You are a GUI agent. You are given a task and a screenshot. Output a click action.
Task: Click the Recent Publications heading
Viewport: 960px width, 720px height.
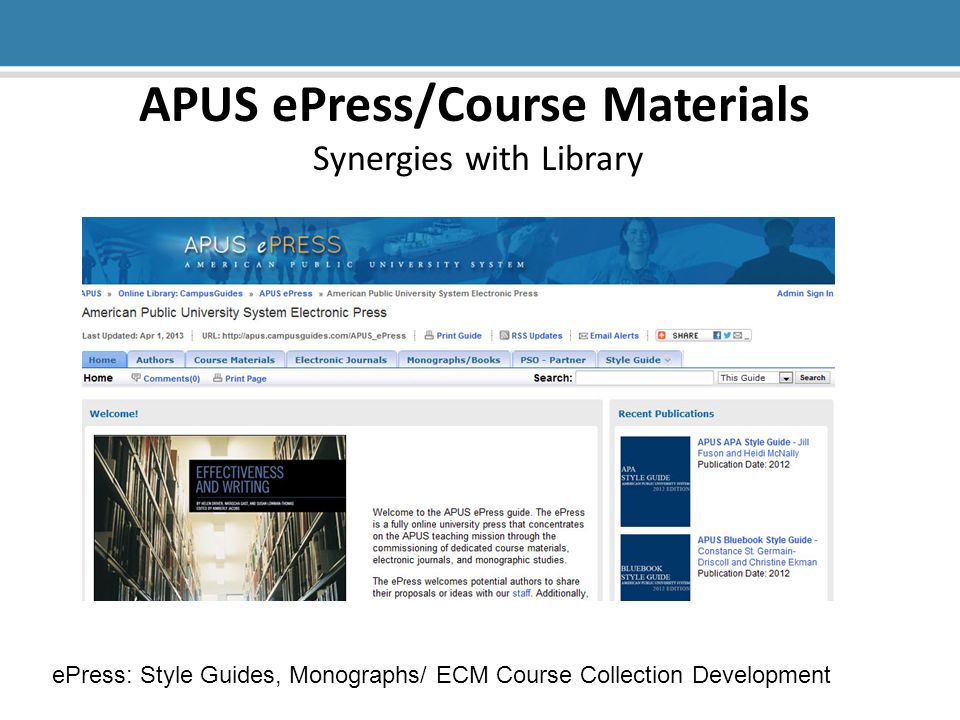coord(666,414)
